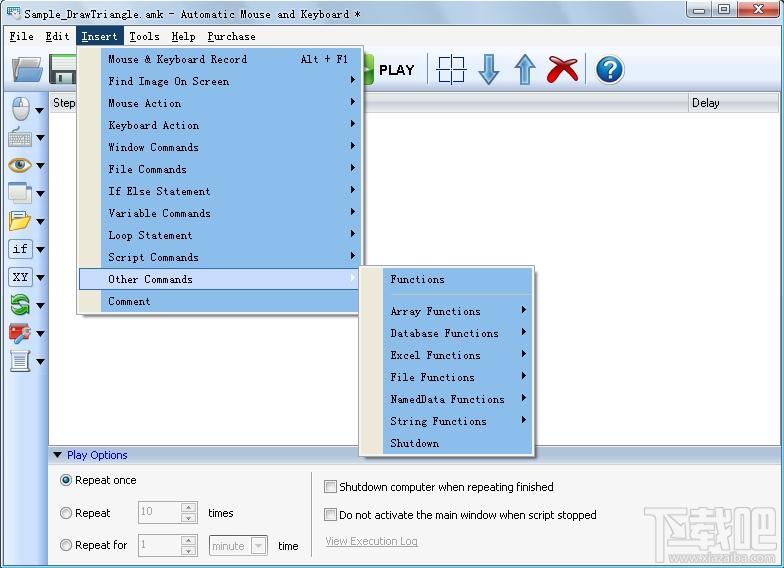The image size is (784, 568).
Task: Select Functions in the submenu
Action: pyautogui.click(x=446, y=280)
